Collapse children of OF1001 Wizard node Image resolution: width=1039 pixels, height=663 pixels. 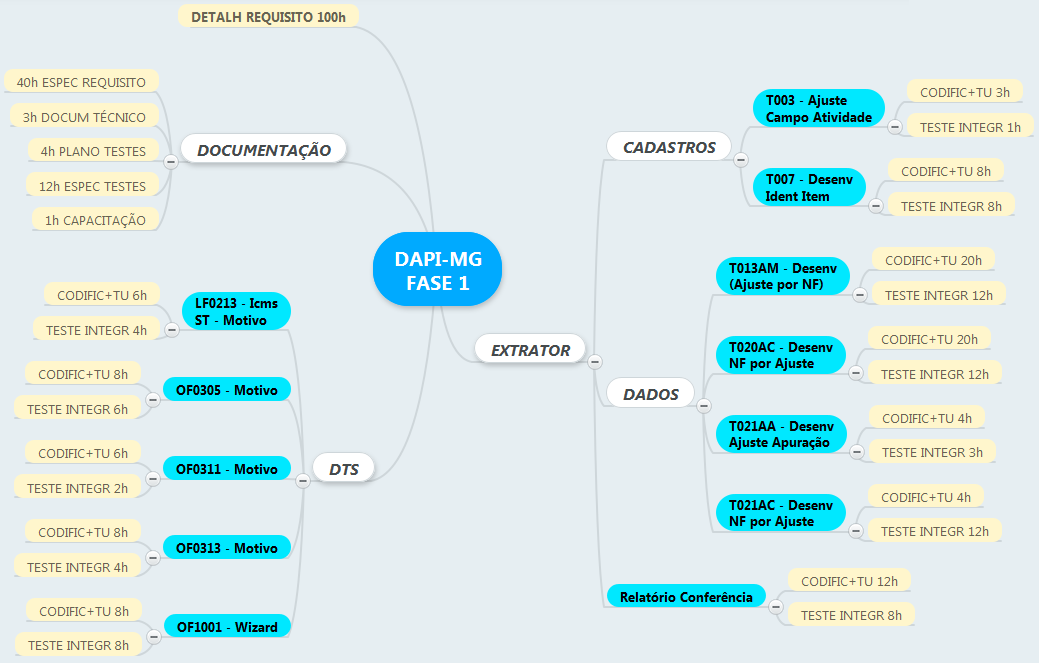tap(154, 637)
